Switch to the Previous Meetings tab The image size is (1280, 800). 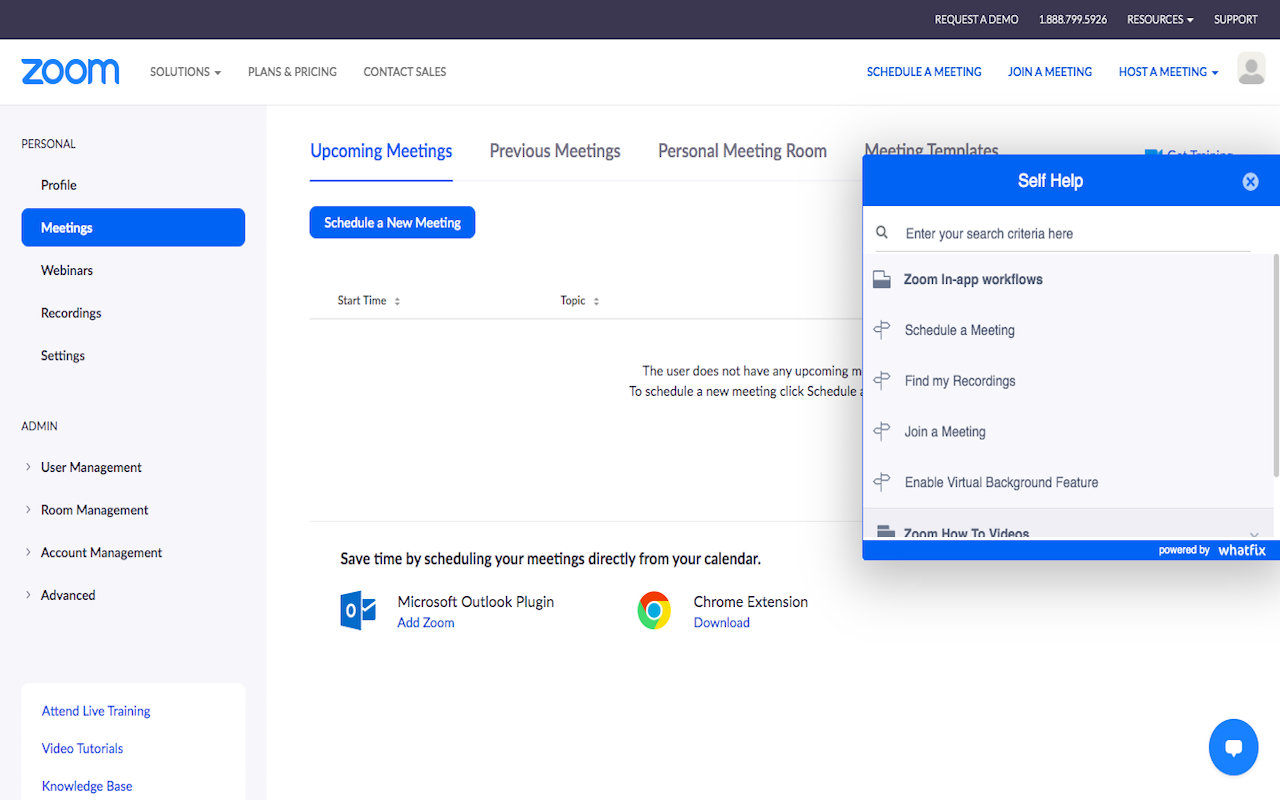555,151
